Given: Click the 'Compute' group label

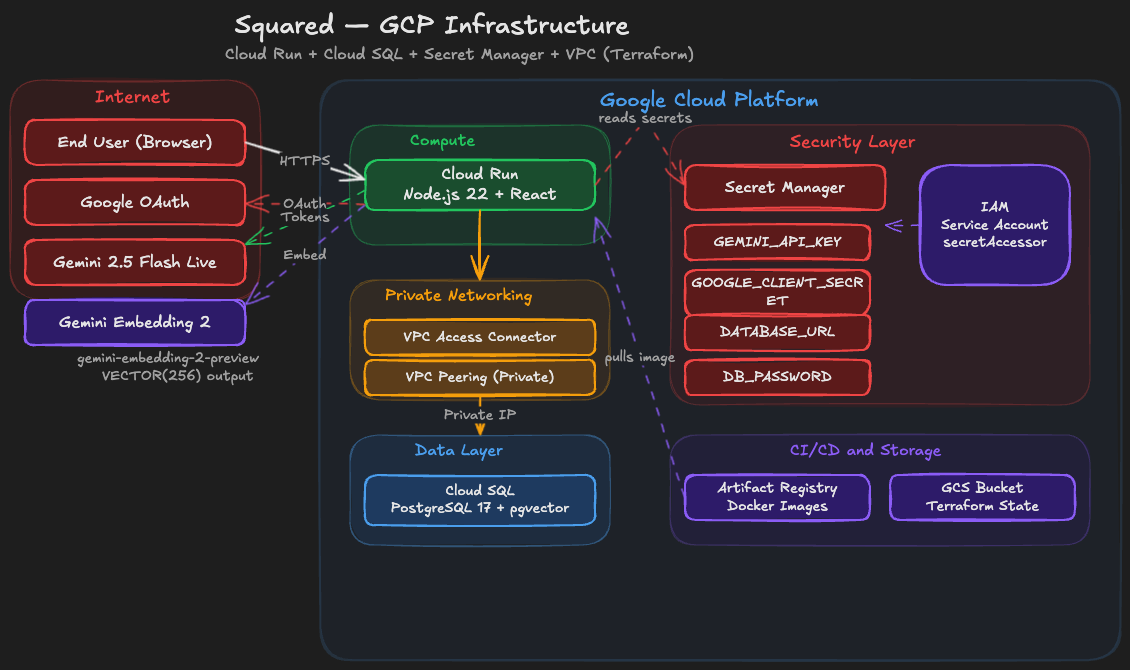Looking at the screenshot, I should click(442, 140).
